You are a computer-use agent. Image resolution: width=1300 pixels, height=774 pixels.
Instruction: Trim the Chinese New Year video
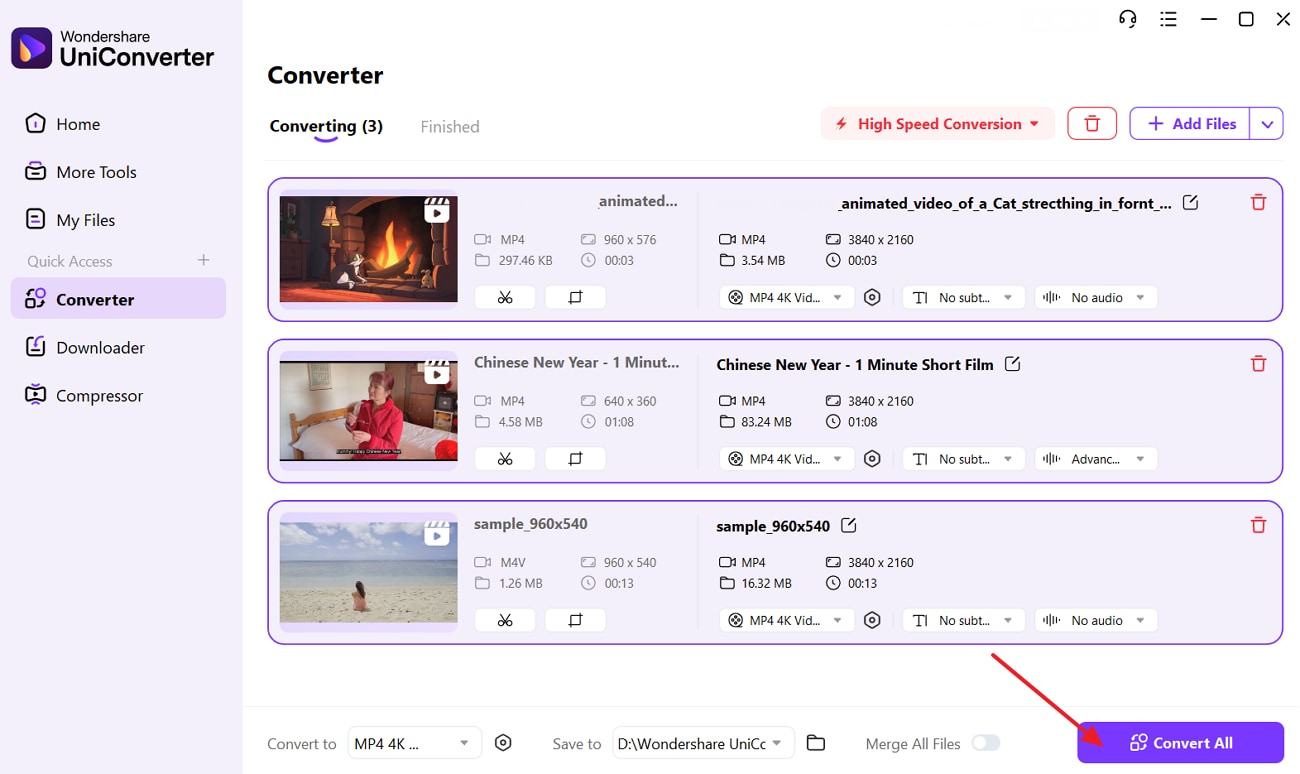click(505, 459)
